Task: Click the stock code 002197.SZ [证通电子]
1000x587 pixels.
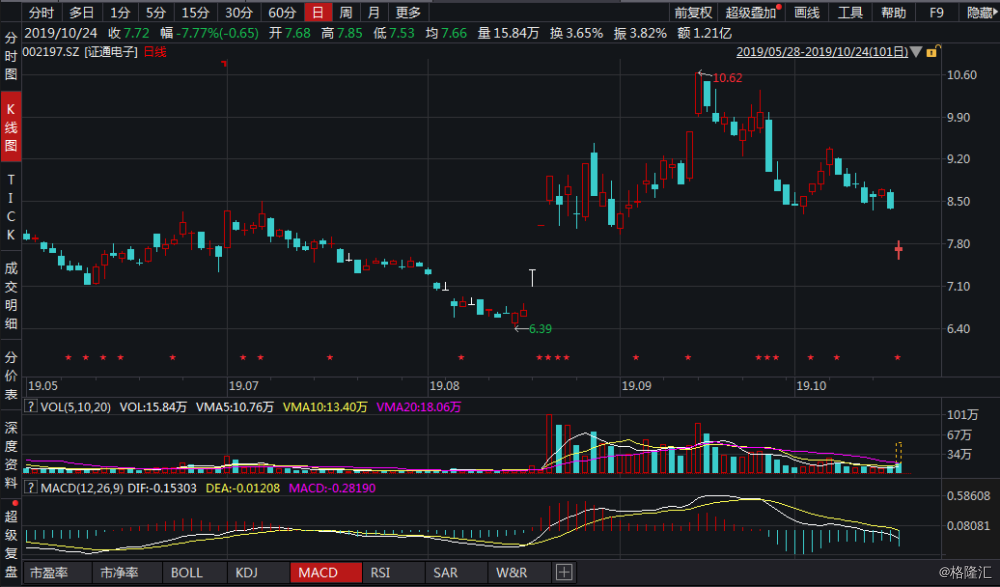Action: click(80, 52)
